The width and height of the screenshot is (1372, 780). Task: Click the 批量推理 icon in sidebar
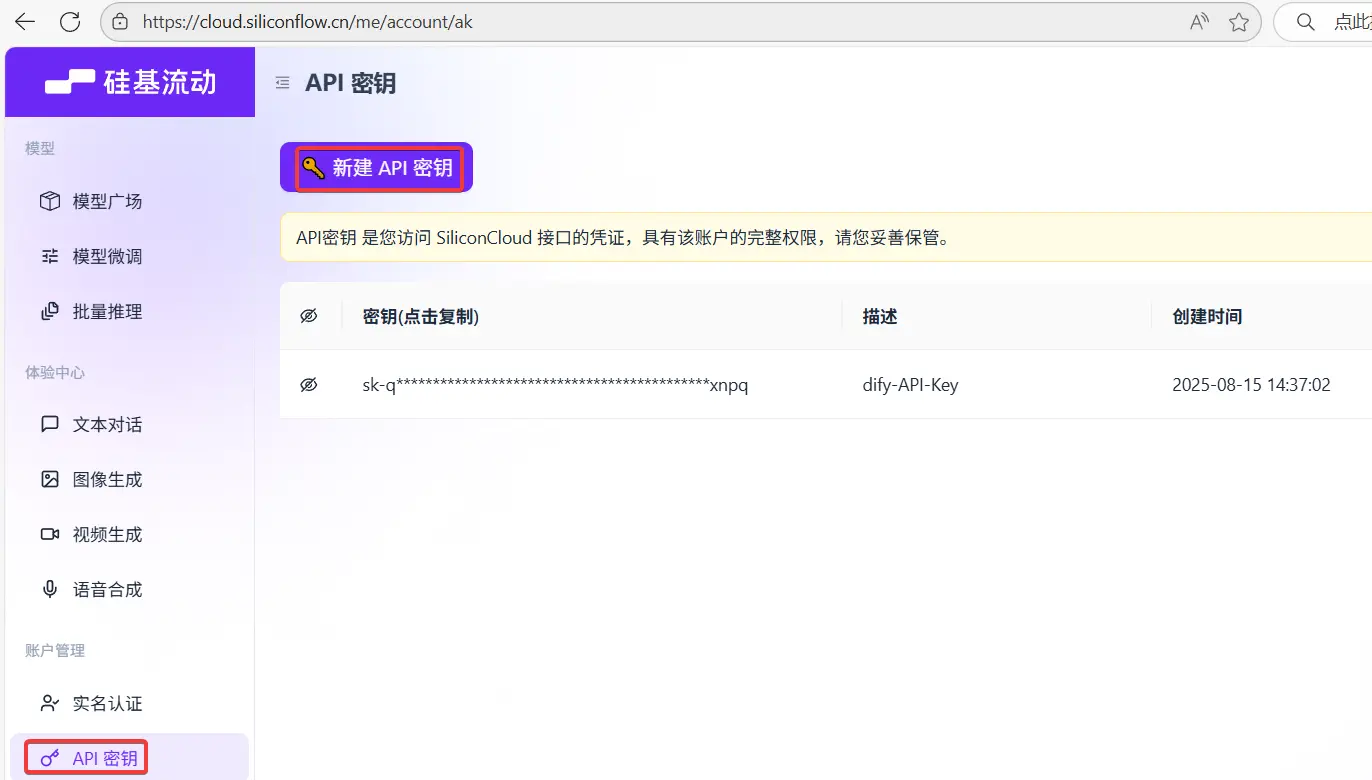pyautogui.click(x=49, y=311)
